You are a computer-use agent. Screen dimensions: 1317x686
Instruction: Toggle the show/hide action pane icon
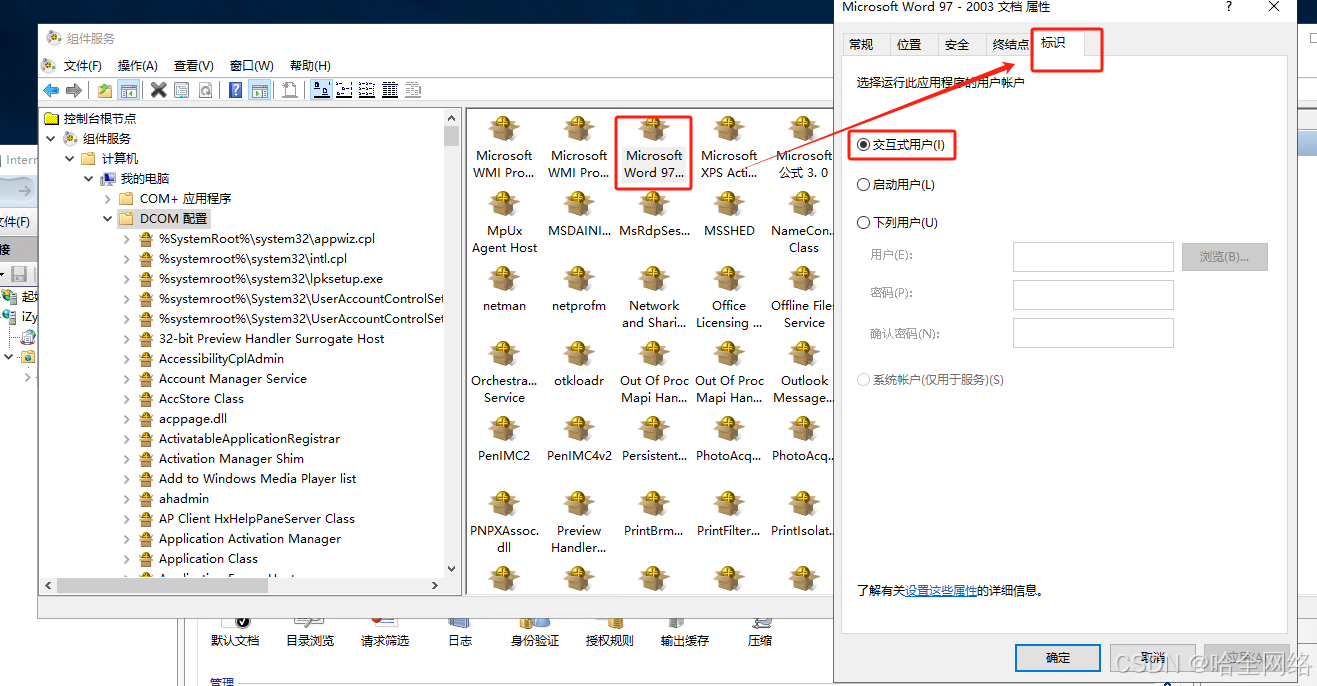click(x=260, y=91)
